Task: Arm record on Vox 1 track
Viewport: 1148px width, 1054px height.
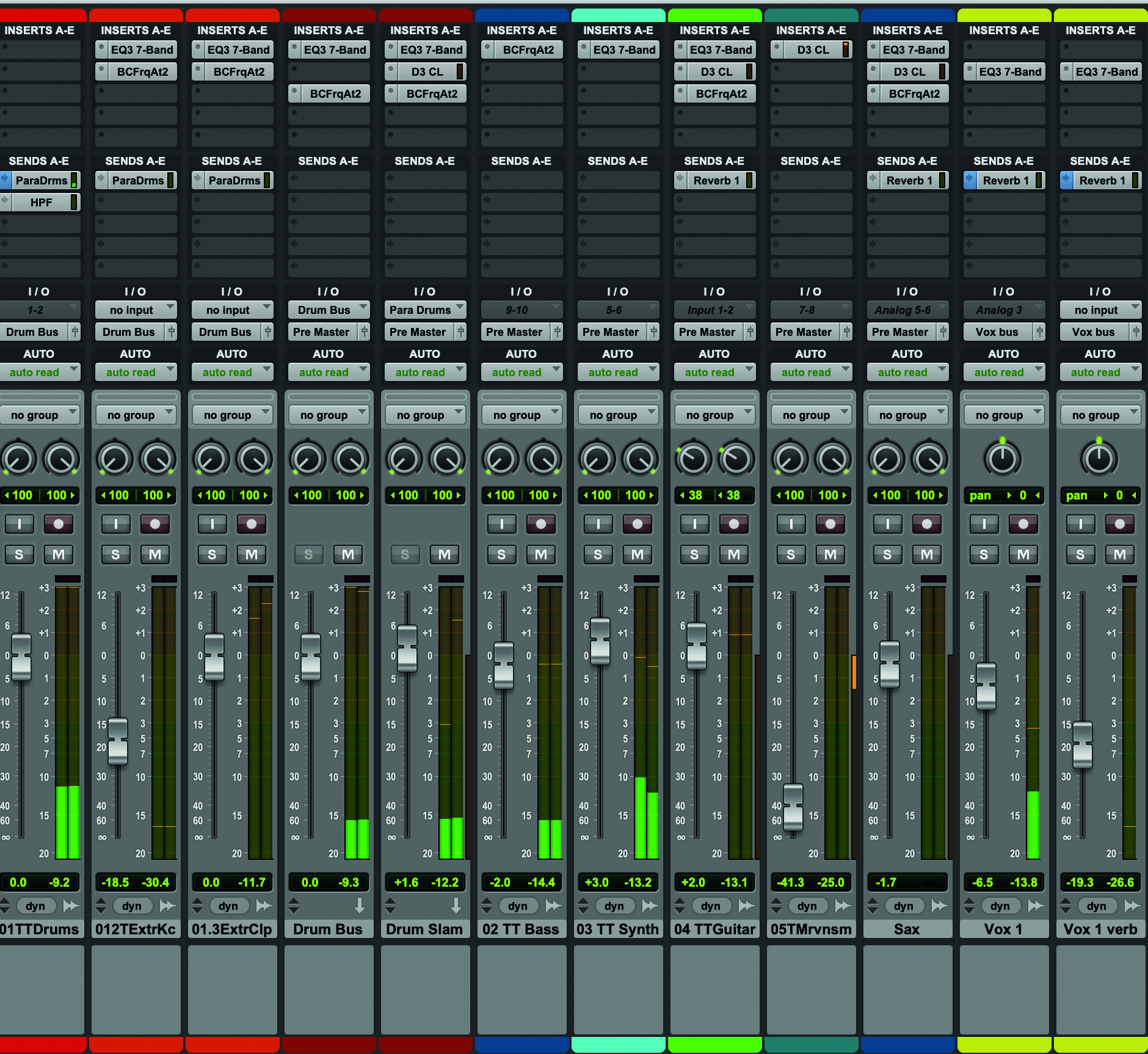Action: (1023, 523)
